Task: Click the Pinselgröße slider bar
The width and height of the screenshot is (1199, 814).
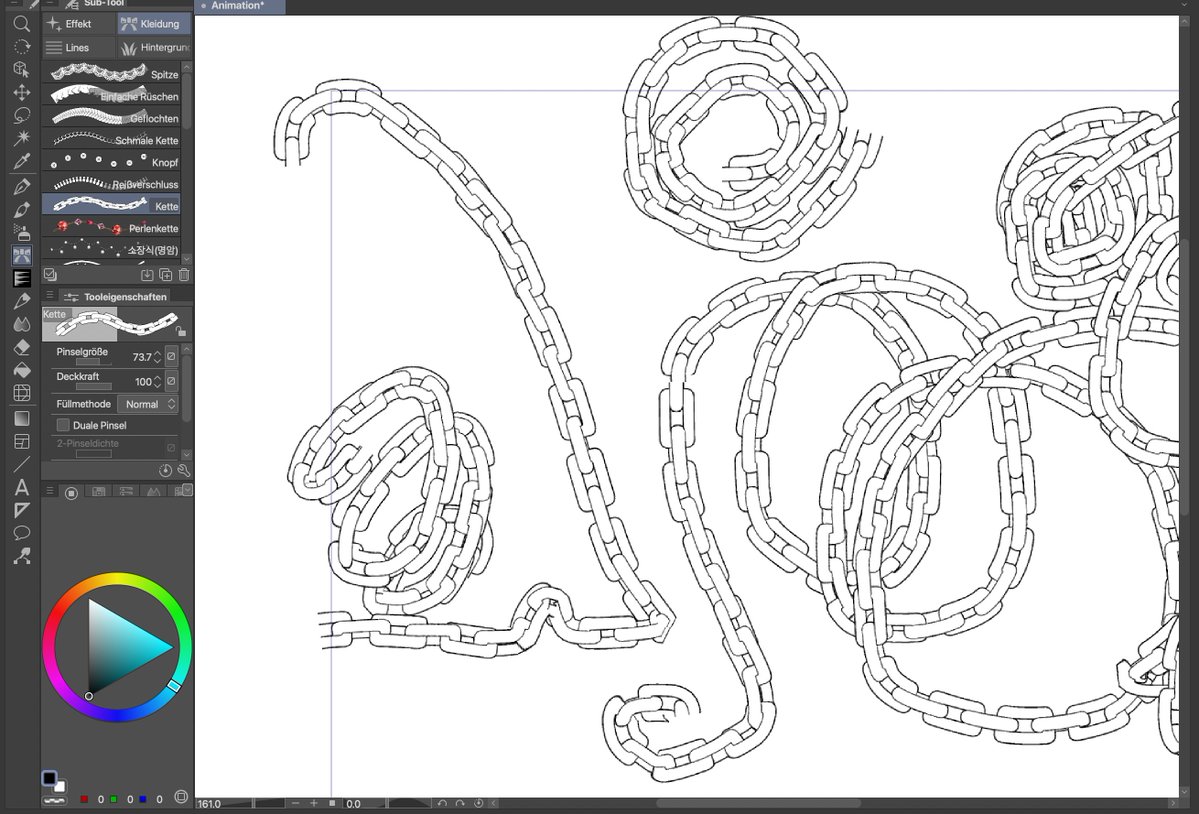Action: pos(93,363)
